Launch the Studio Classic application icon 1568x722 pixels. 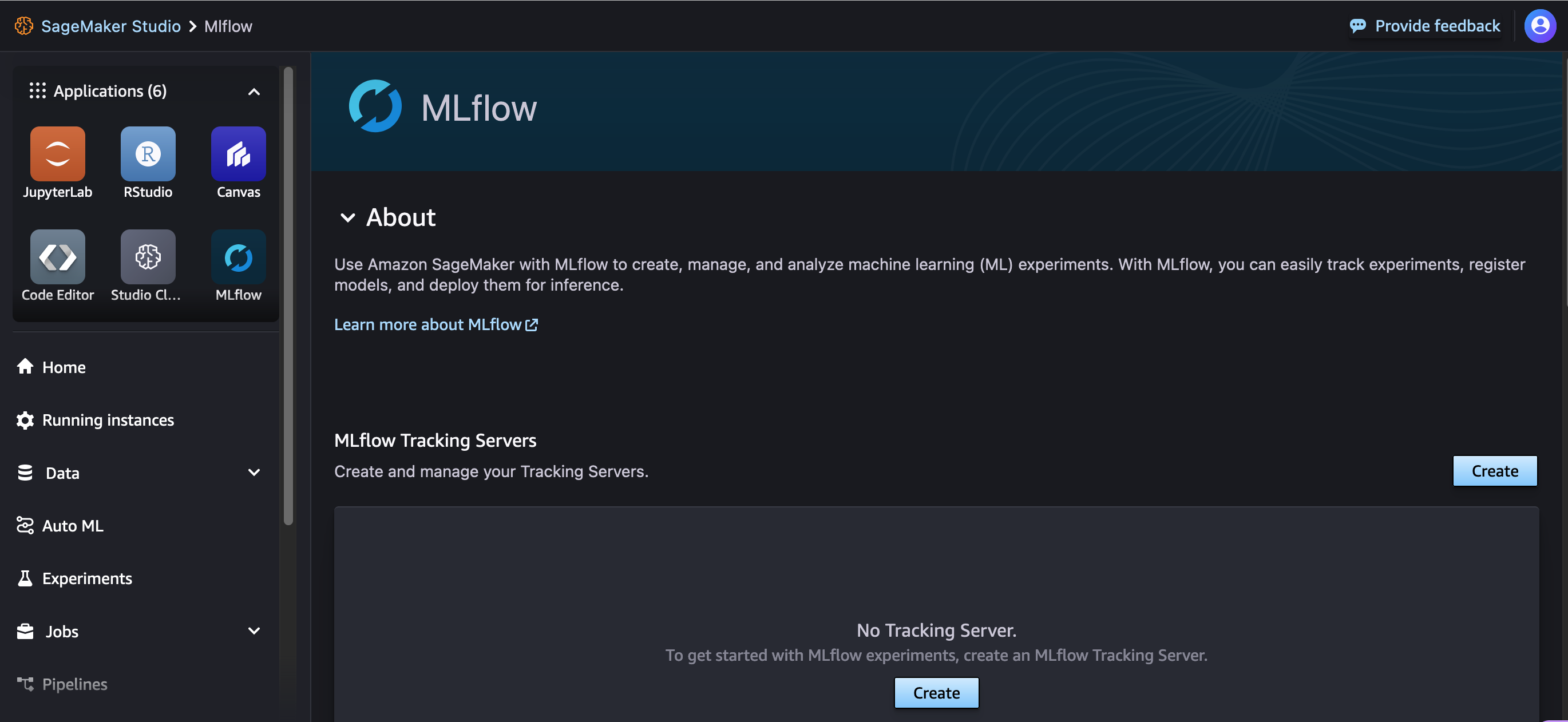coord(148,257)
